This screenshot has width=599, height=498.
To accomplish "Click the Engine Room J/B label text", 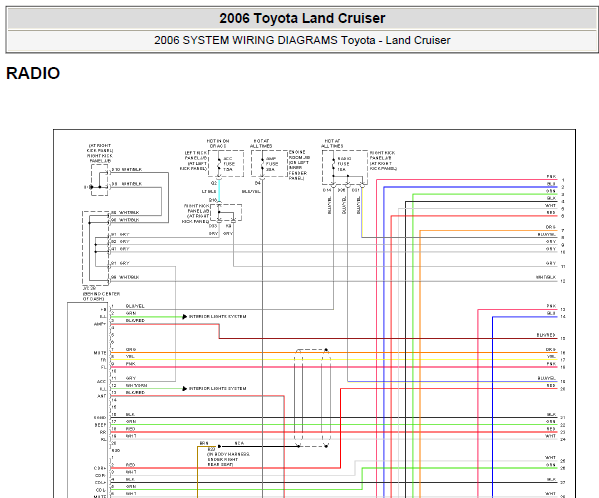I will pyautogui.click(x=299, y=165).
